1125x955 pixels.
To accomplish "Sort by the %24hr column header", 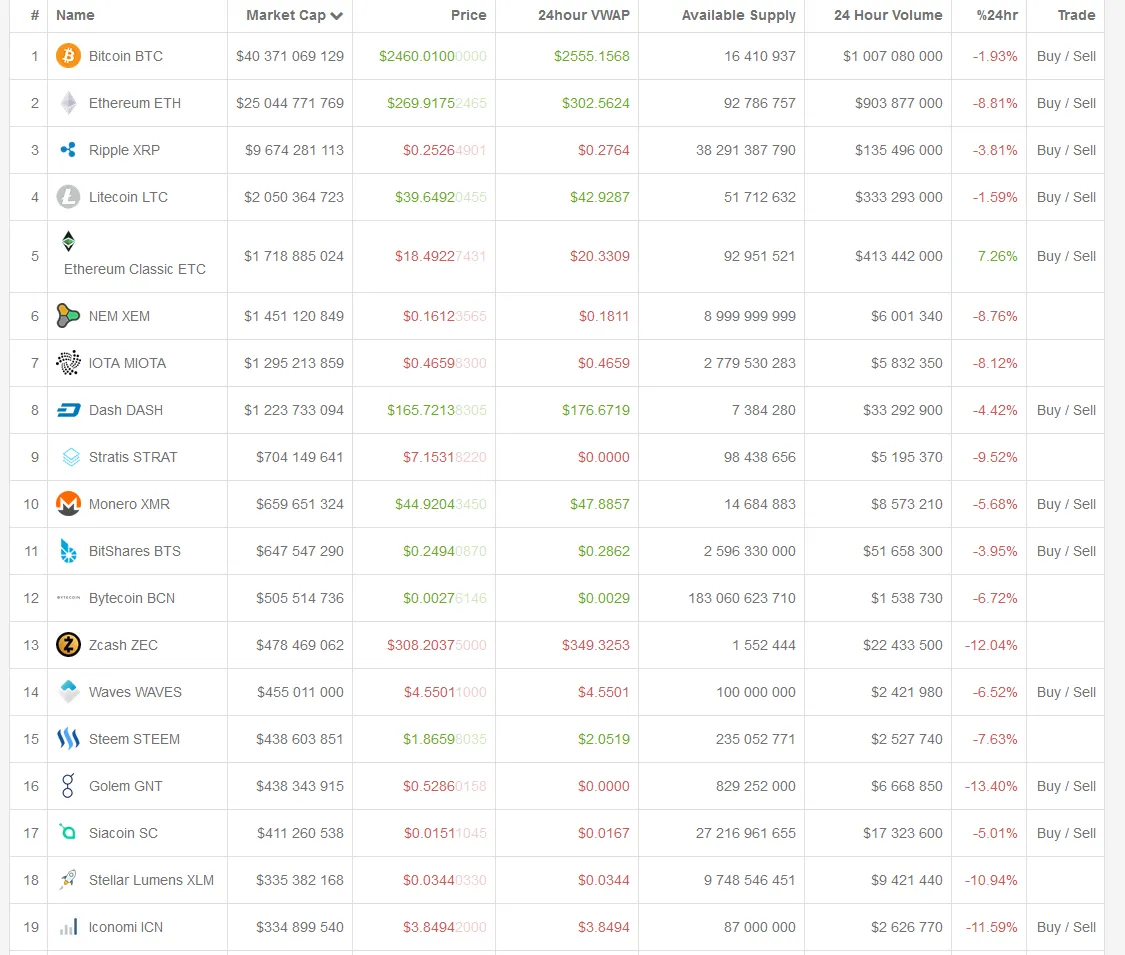I will (997, 15).
